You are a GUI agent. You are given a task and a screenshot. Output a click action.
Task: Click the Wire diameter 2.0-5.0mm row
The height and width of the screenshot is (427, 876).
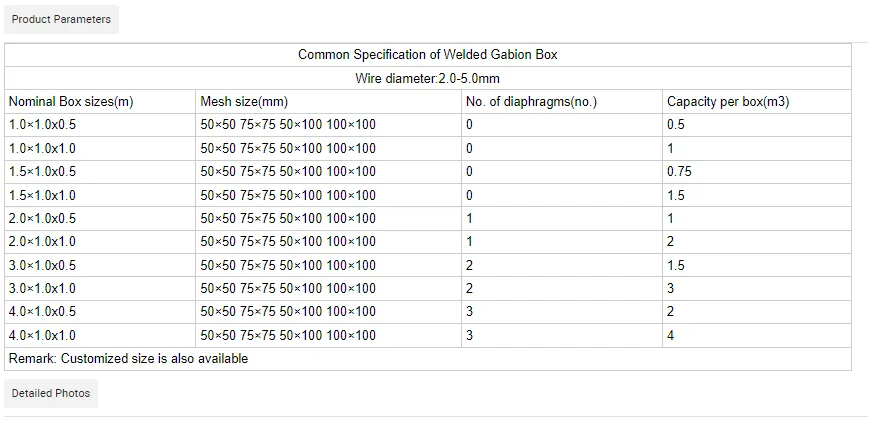pyautogui.click(x=427, y=78)
